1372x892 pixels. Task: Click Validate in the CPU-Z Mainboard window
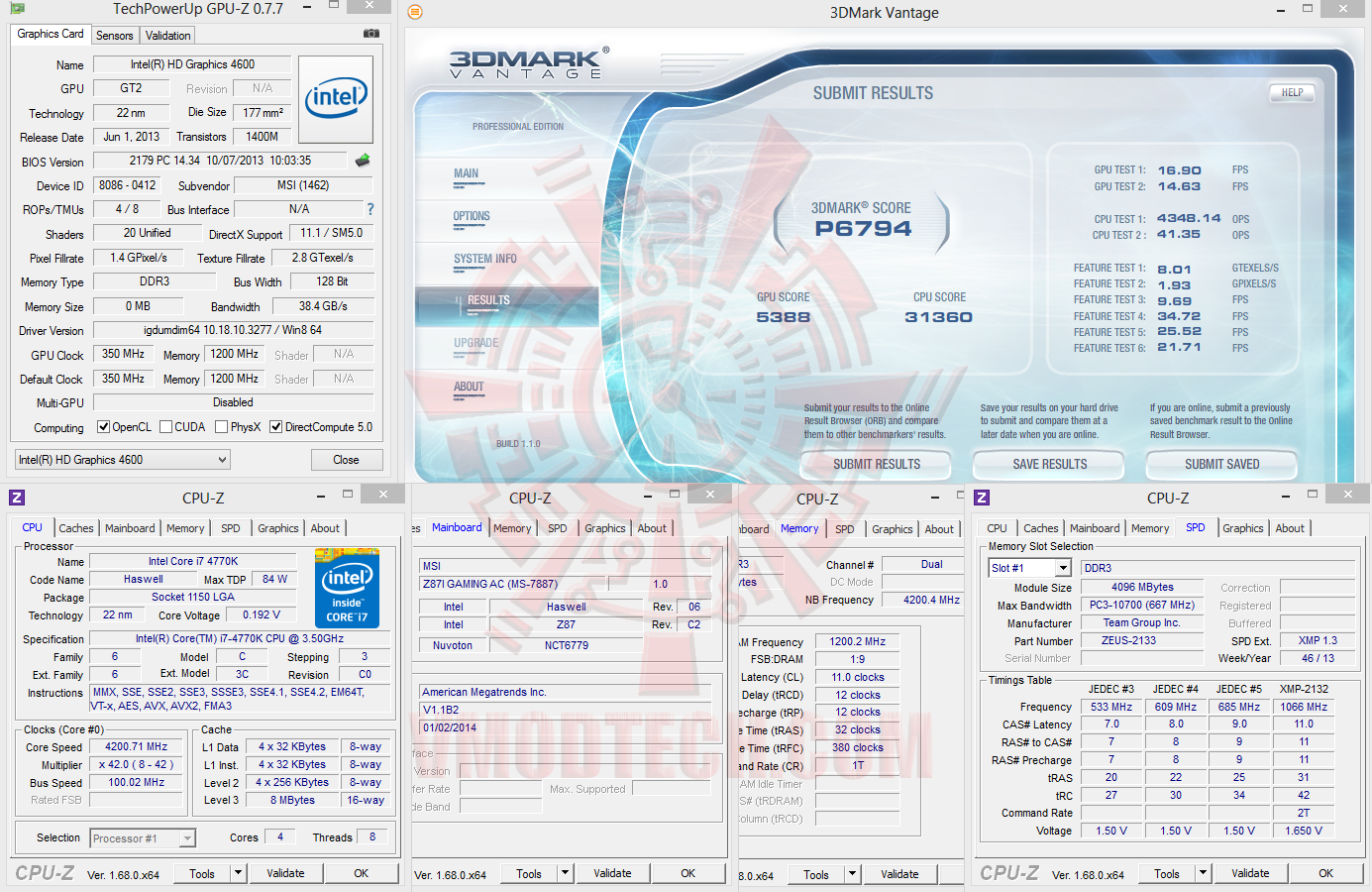[x=612, y=873]
